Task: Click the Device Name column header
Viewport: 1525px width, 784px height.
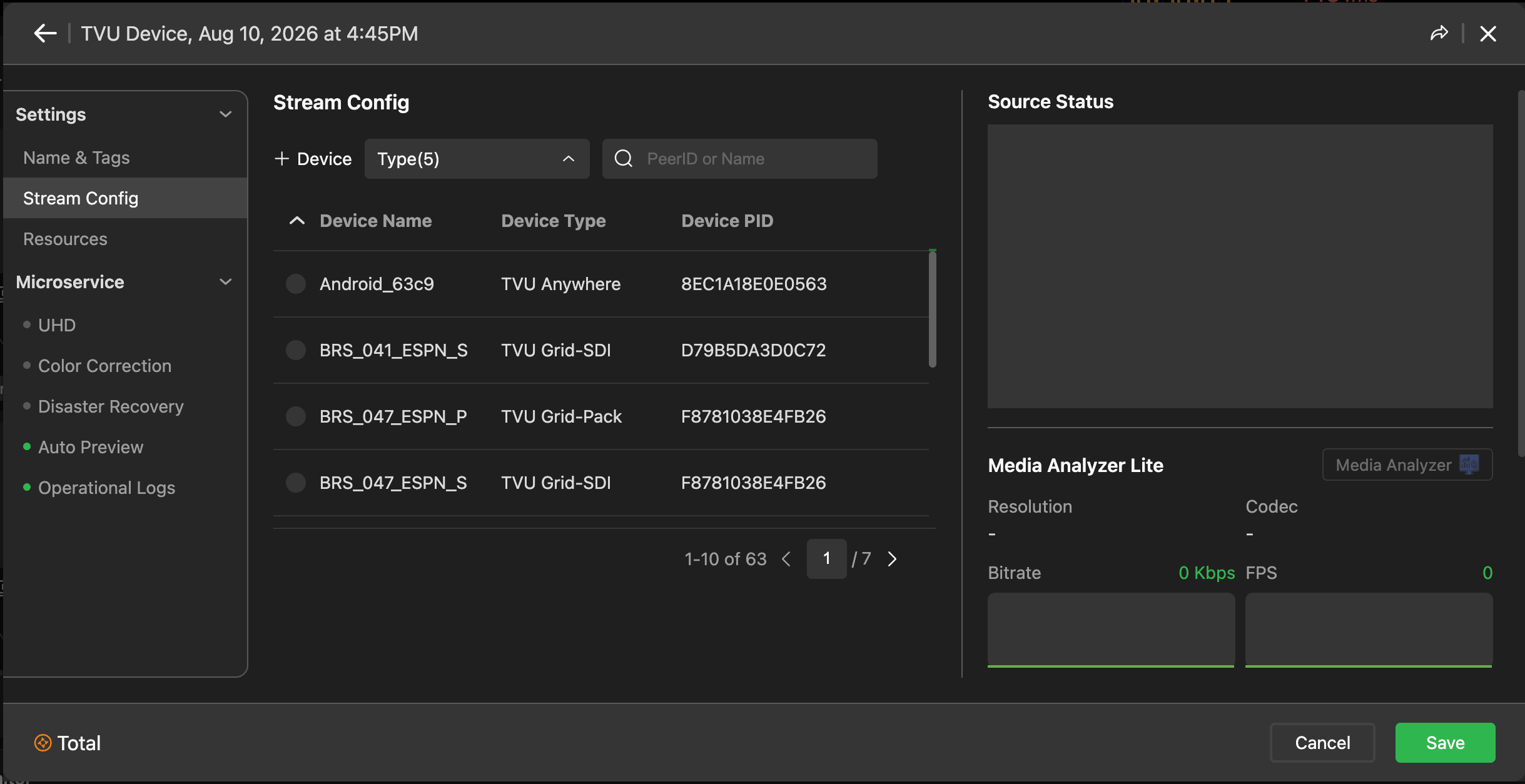Action: tap(375, 221)
